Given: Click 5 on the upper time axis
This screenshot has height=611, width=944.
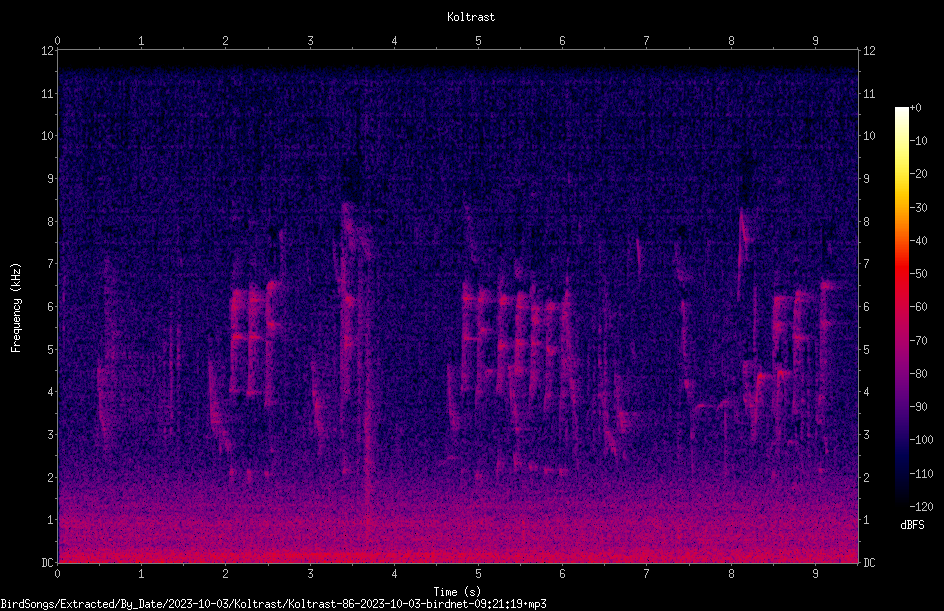Looking at the screenshot, I should pos(479,41).
